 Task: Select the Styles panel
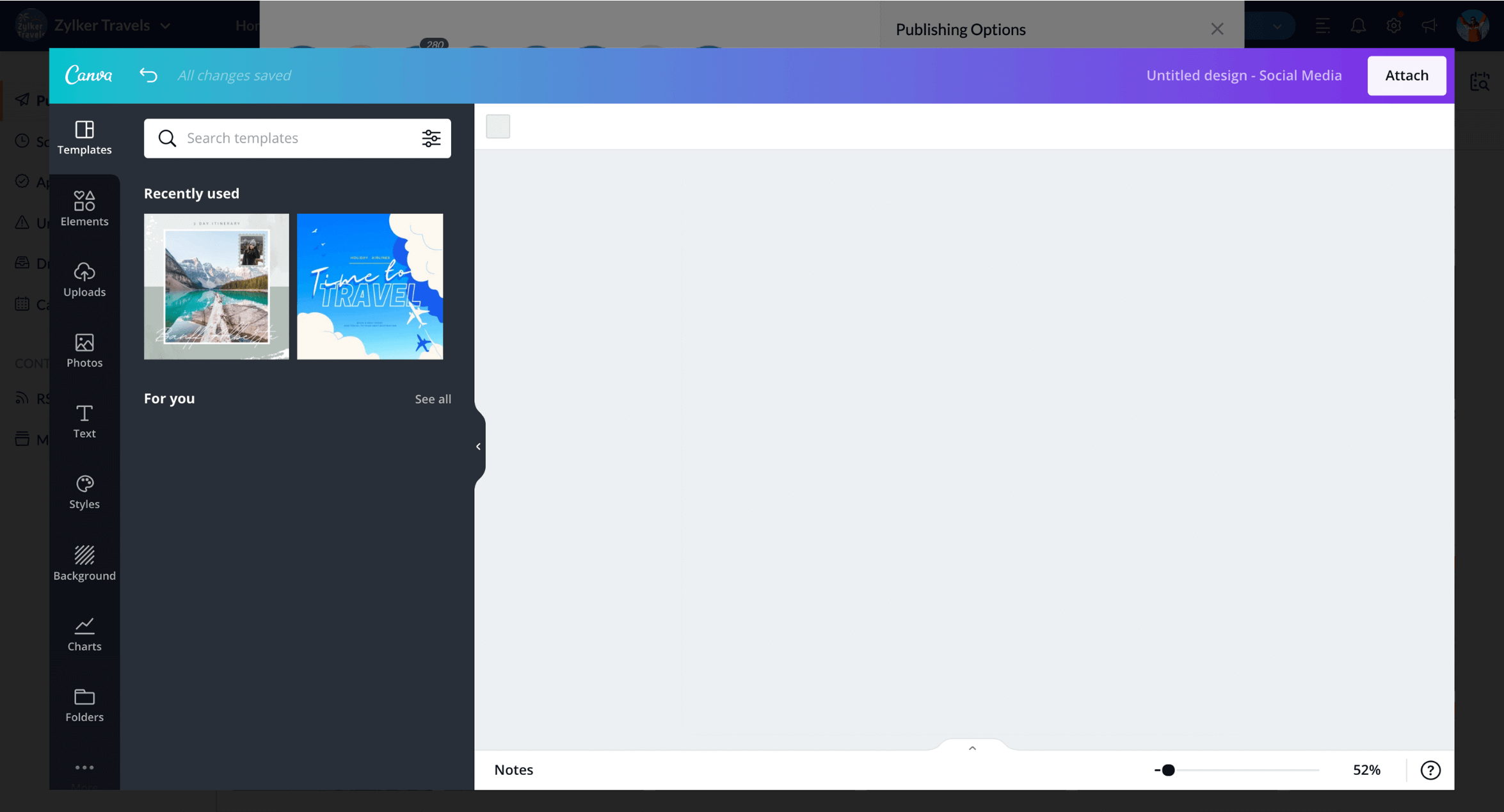pos(84,491)
